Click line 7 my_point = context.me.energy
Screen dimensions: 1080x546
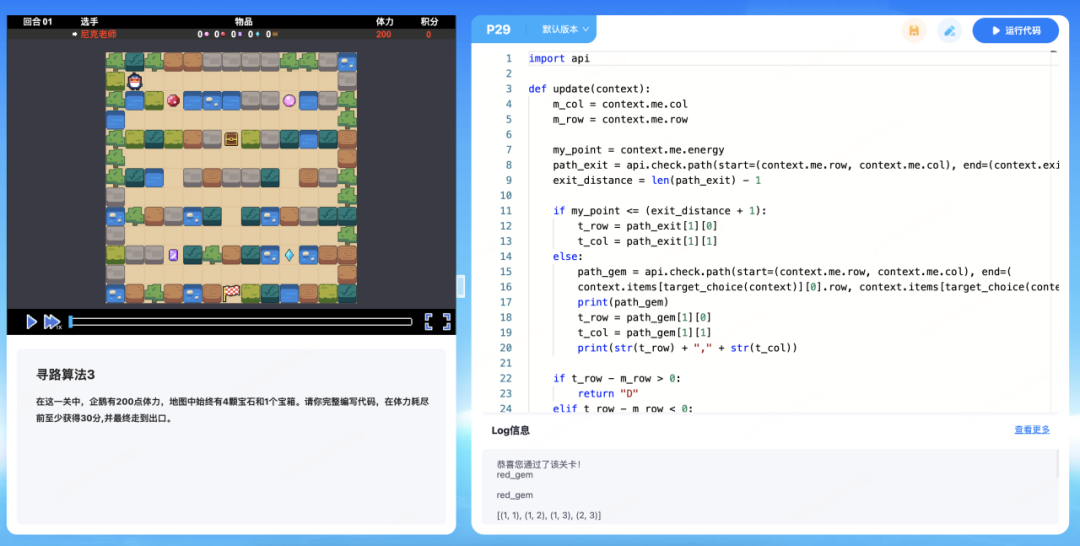tap(638, 149)
